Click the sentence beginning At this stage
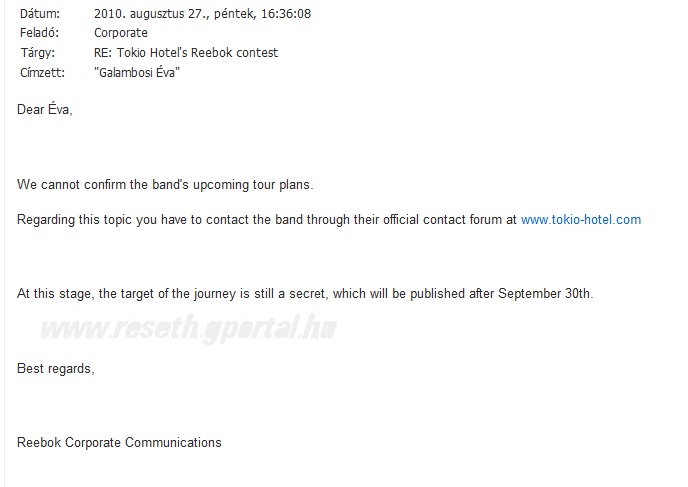This screenshot has width=688, height=487. pos(305,294)
